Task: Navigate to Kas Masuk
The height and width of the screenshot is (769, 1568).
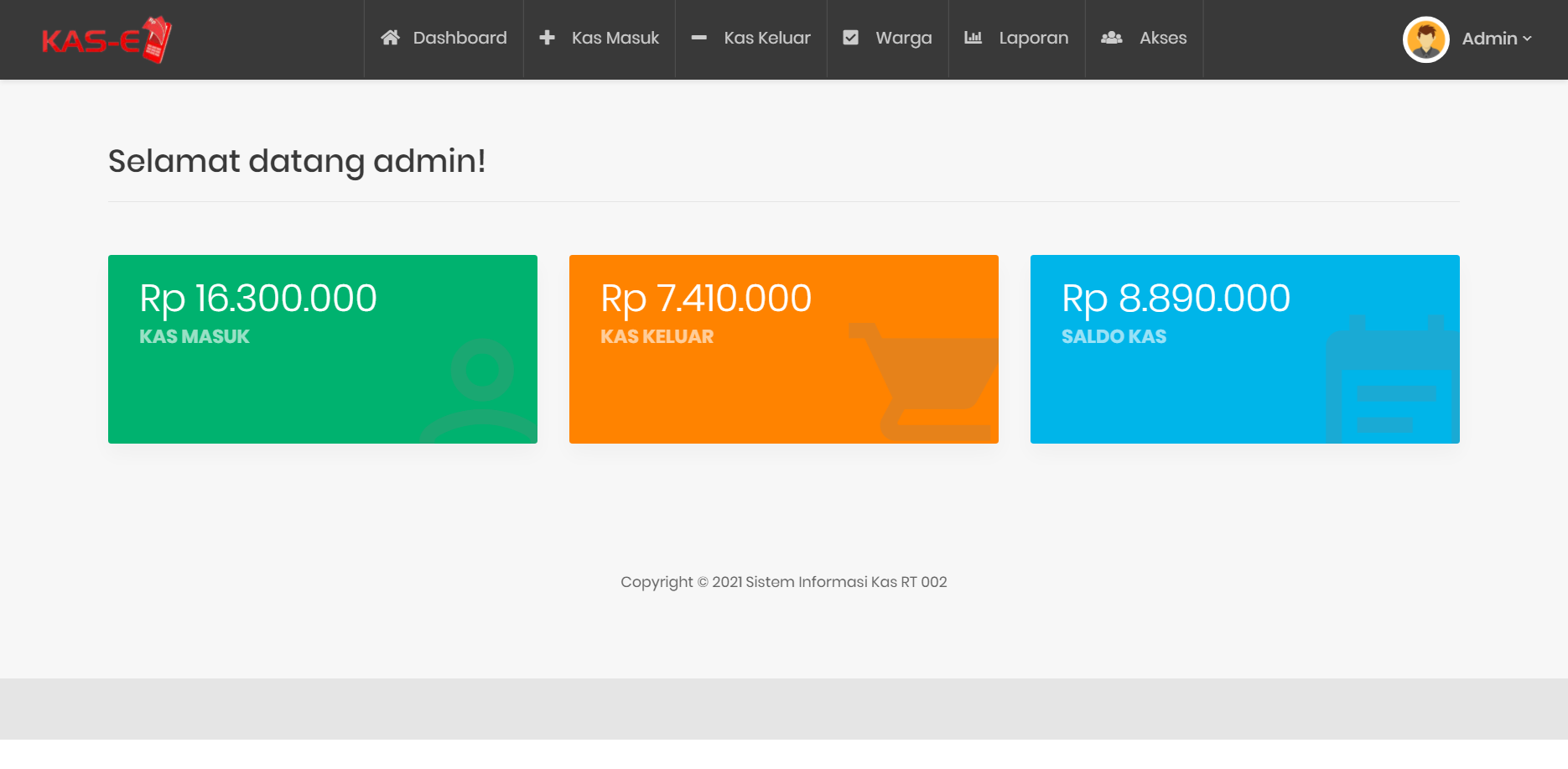Action: coord(615,38)
